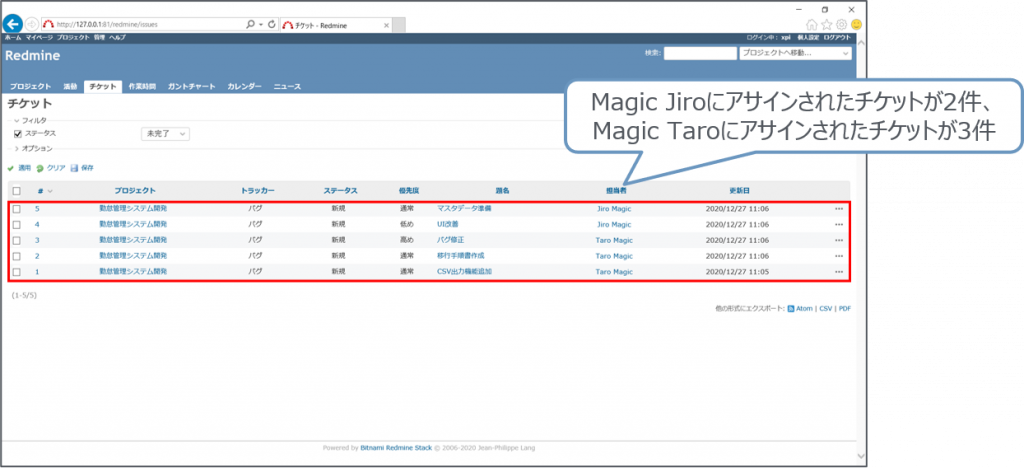Viewport: 1024px width, 468px height.
Task: Uncheck the ステータス filter checkbox
Action: [x=17, y=133]
